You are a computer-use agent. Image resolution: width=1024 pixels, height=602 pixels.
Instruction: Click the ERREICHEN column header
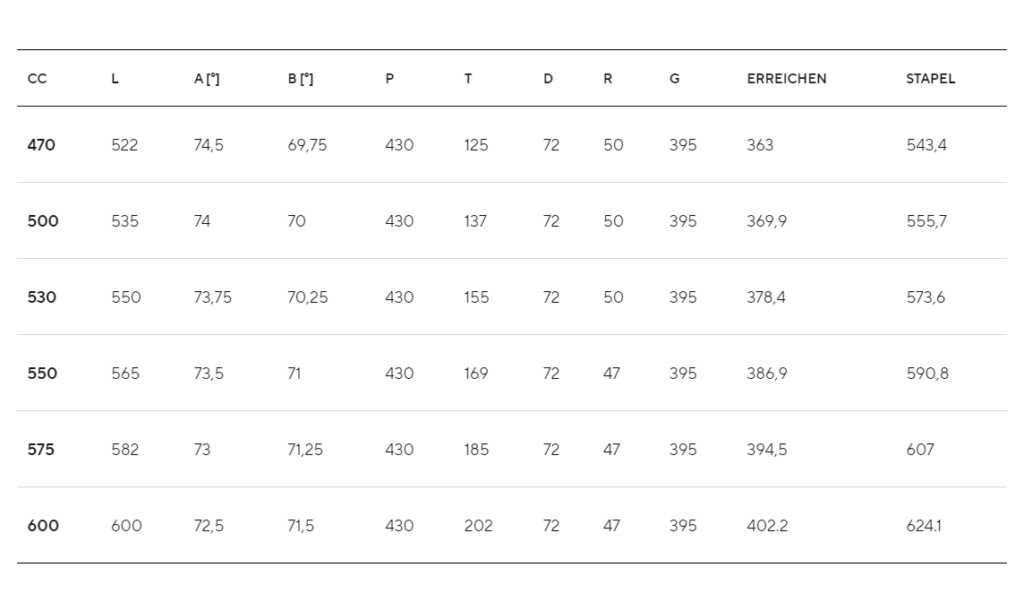pos(786,79)
